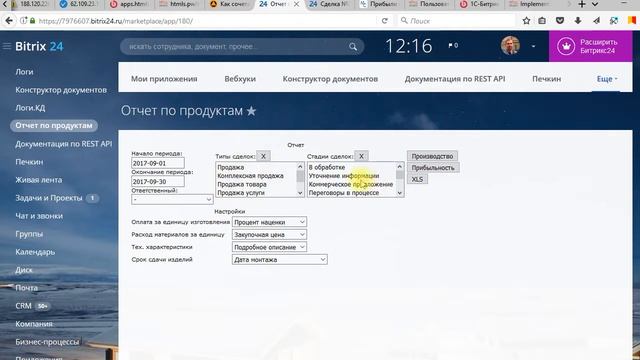The height and width of the screenshot is (360, 640).
Task: Open Диск in the sidebar
Action: pyautogui.click(x=24, y=270)
